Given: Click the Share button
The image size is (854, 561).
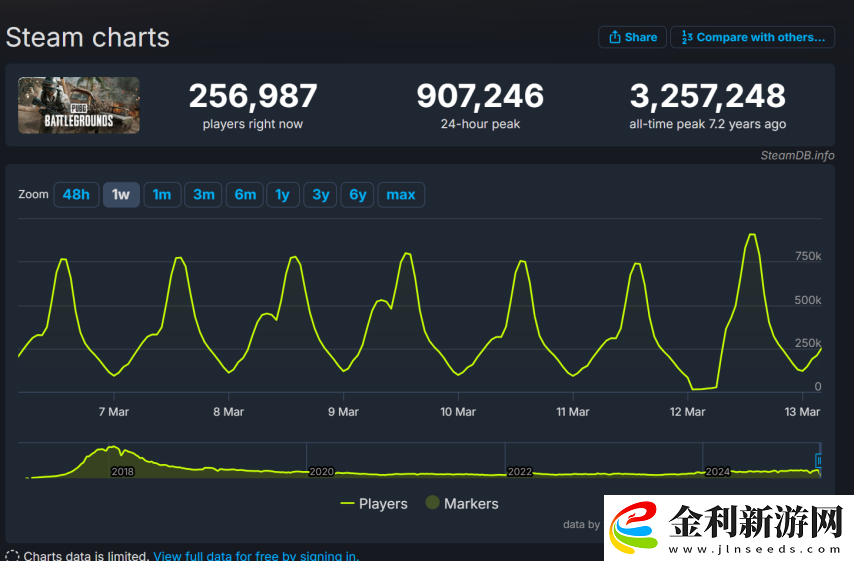Looking at the screenshot, I should [632, 37].
